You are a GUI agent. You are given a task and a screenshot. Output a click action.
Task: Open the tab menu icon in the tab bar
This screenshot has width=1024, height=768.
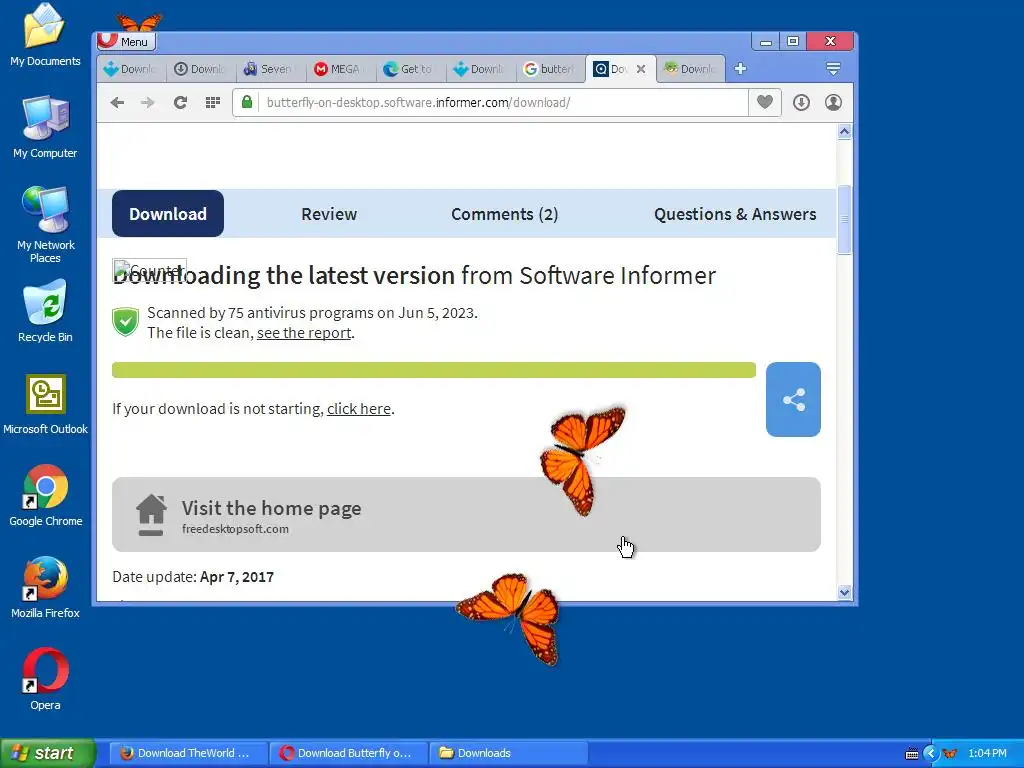(833, 69)
